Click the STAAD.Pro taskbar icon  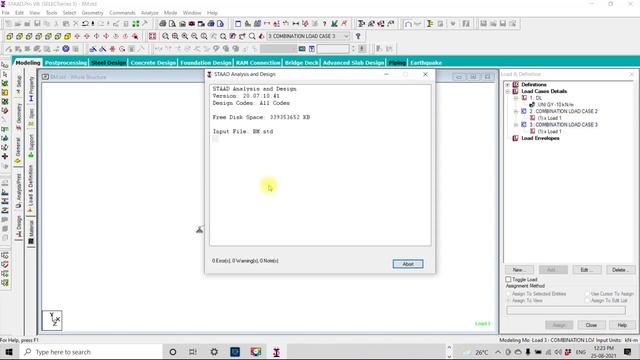tap(277, 352)
